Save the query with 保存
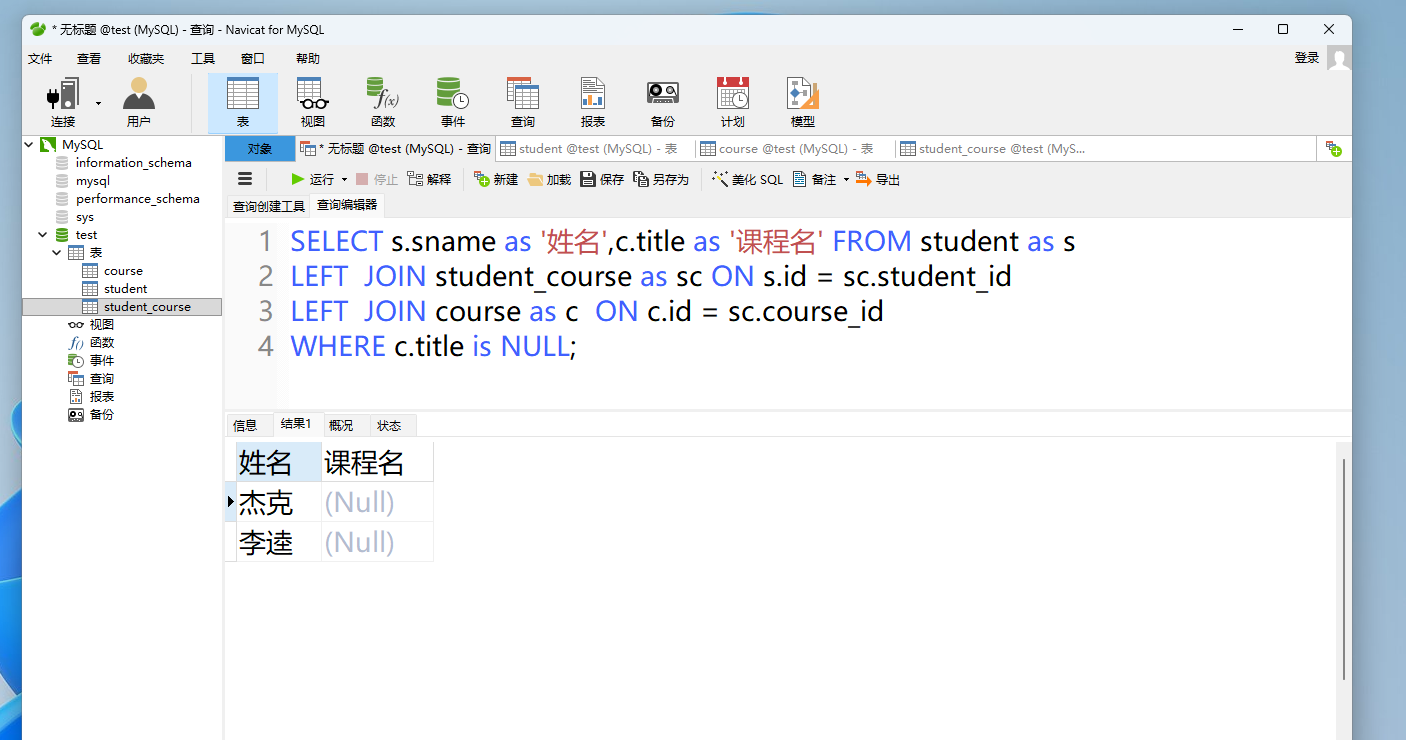1406x740 pixels. coord(602,180)
